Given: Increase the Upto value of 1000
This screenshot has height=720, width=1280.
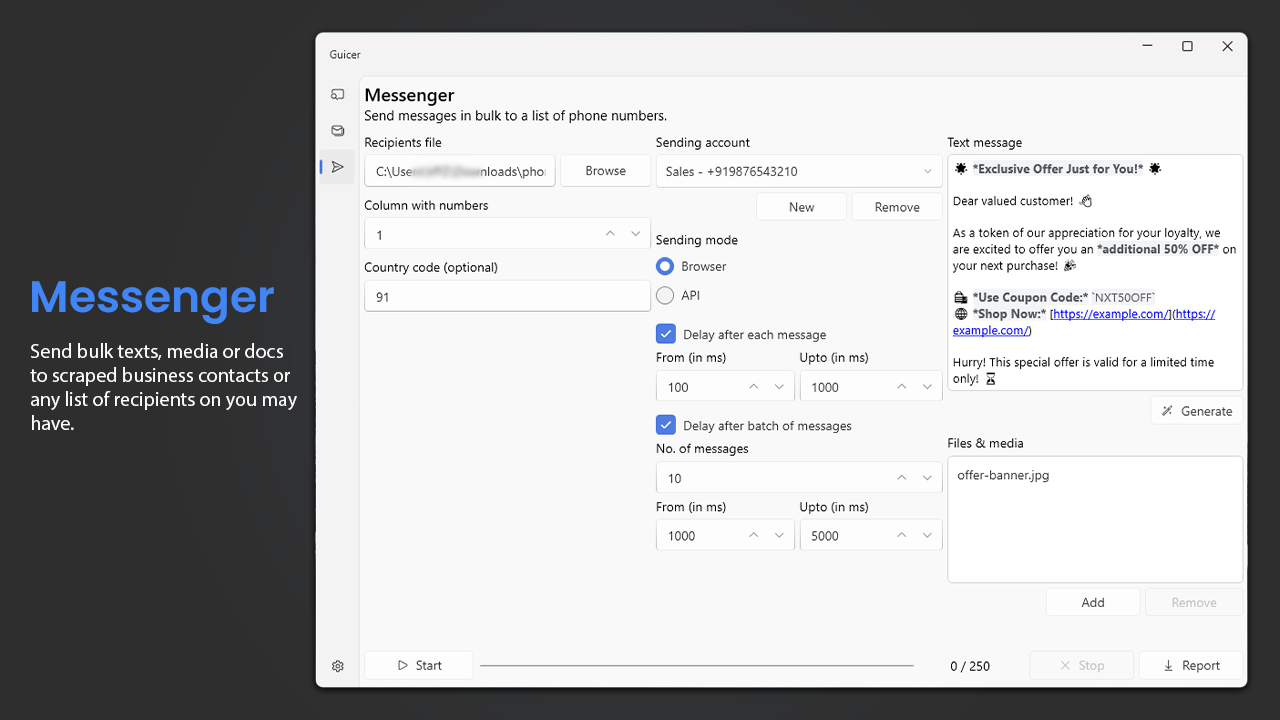Looking at the screenshot, I should 902,386.
